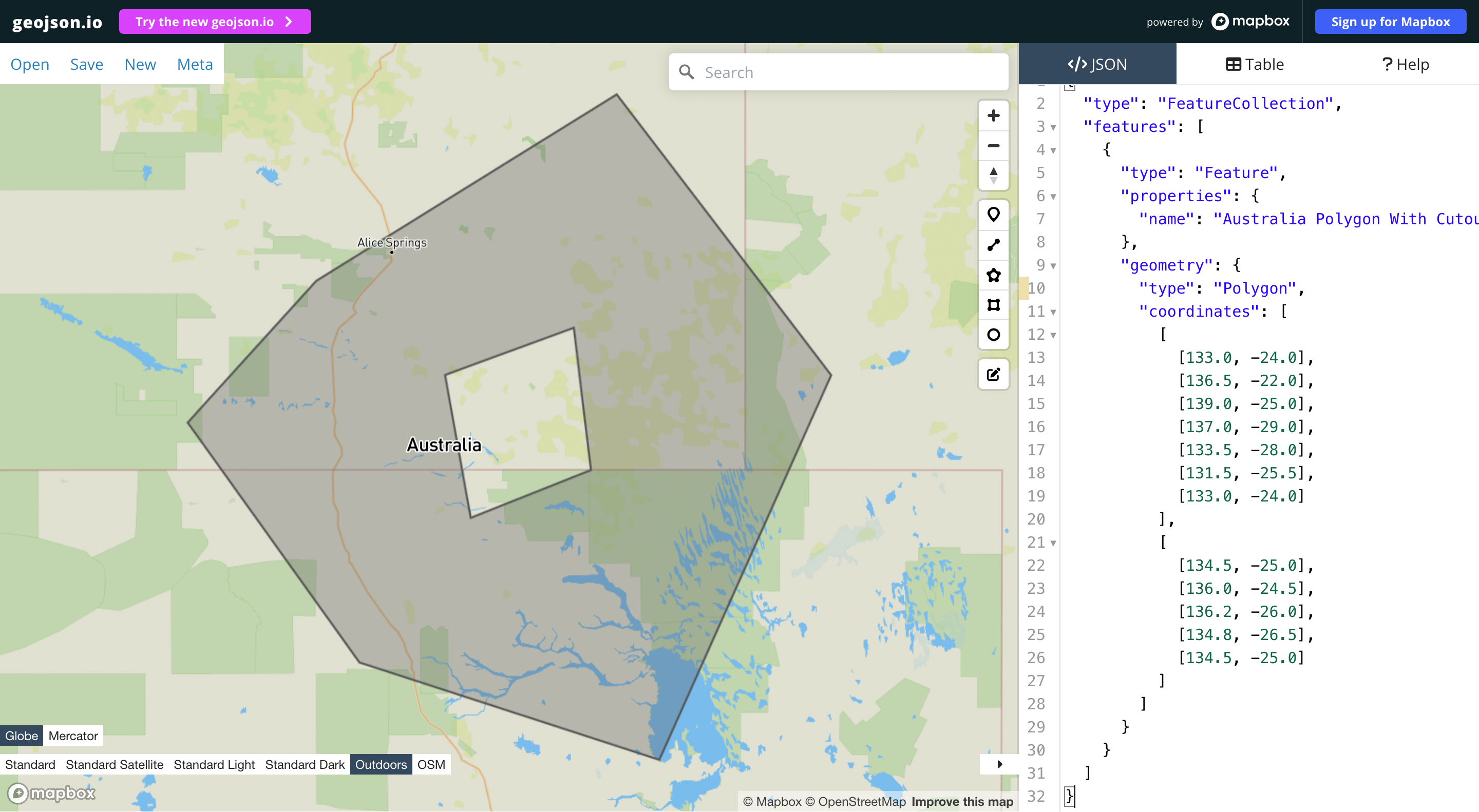Click the name property value text
The height and width of the screenshot is (812, 1479).
click(1345, 219)
